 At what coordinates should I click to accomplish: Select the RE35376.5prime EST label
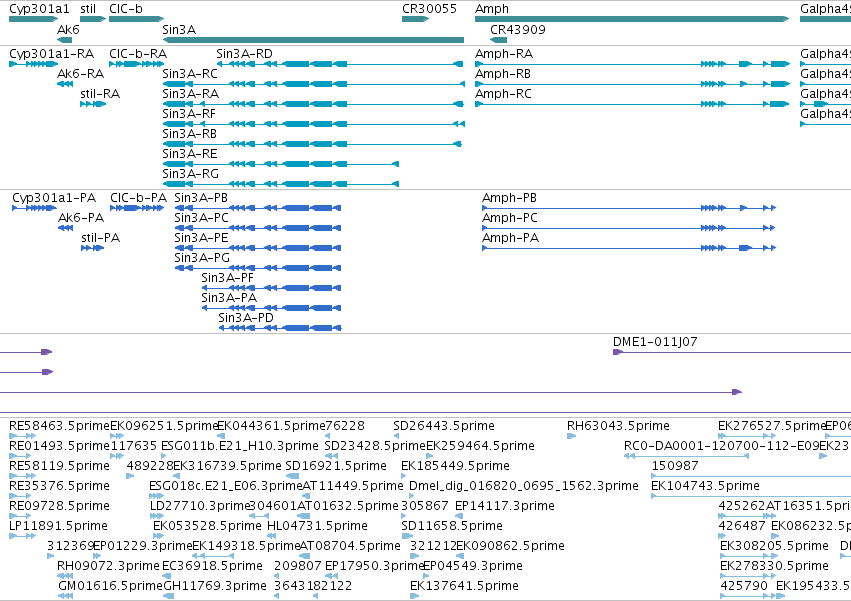(59, 486)
